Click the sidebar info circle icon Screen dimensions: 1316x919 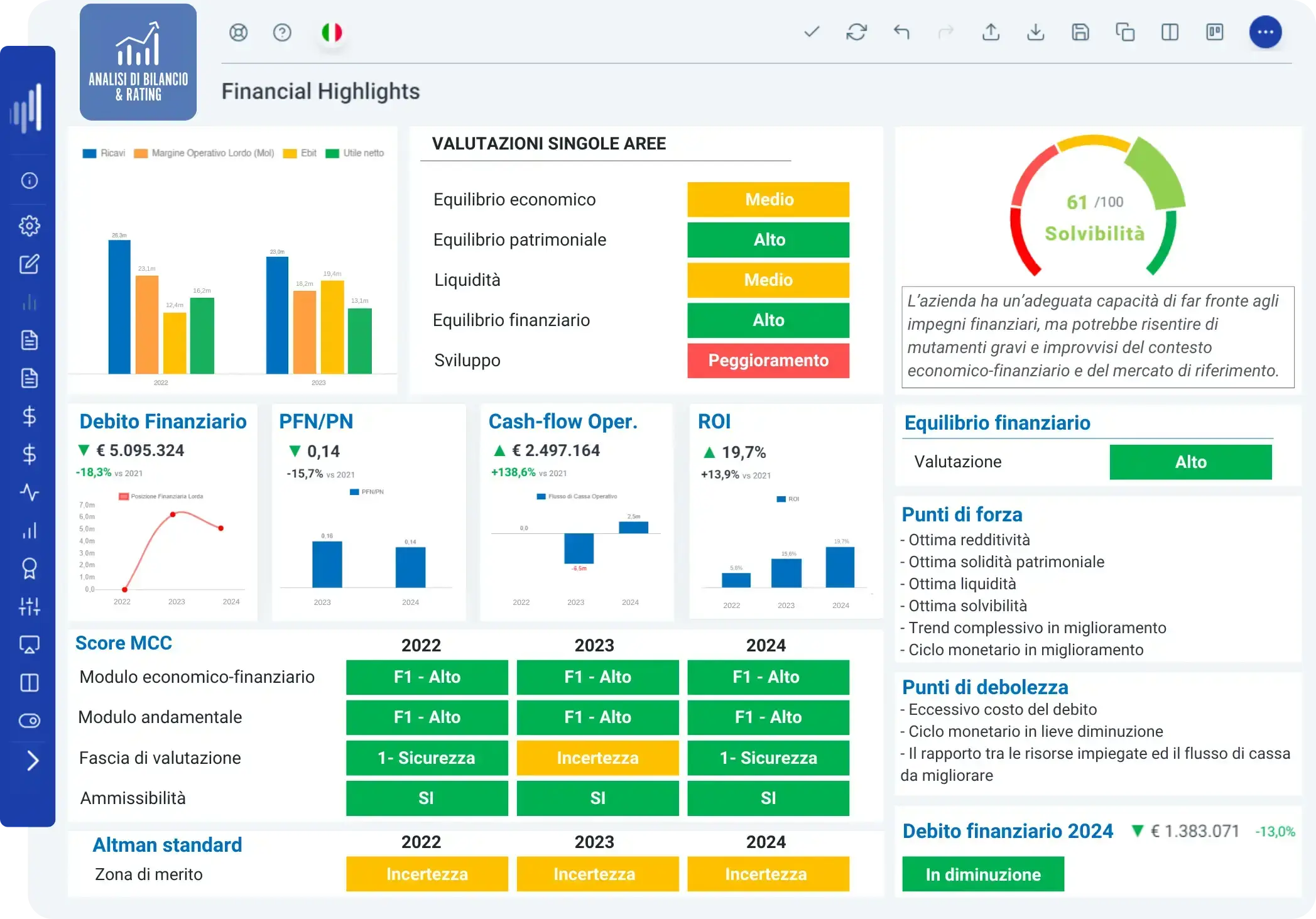(x=30, y=180)
